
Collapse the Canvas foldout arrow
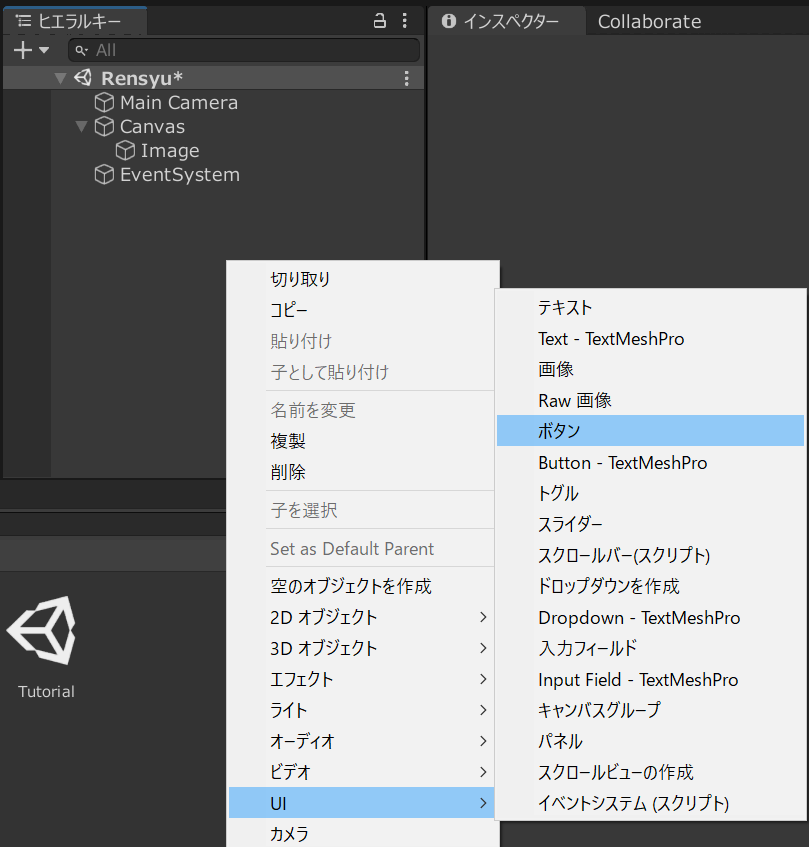click(x=82, y=127)
